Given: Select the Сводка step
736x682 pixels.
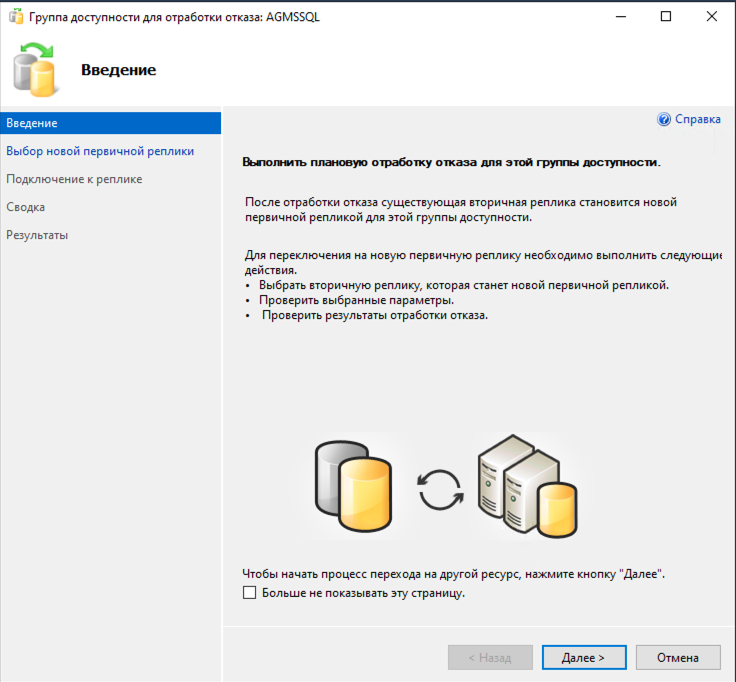Looking at the screenshot, I should [x=25, y=207].
